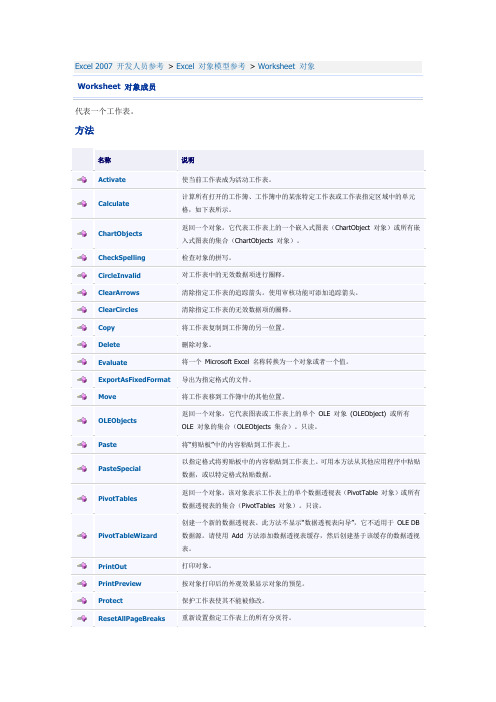Click the method icon beside PivotTableWizard
The height and width of the screenshot is (702, 496).
[82, 535]
